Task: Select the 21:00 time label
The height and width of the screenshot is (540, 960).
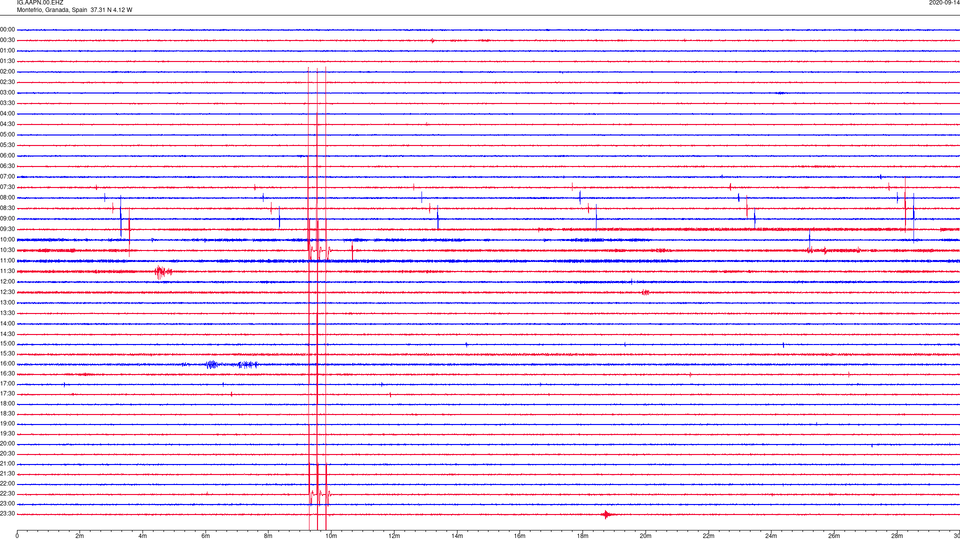Action: tap(7, 464)
